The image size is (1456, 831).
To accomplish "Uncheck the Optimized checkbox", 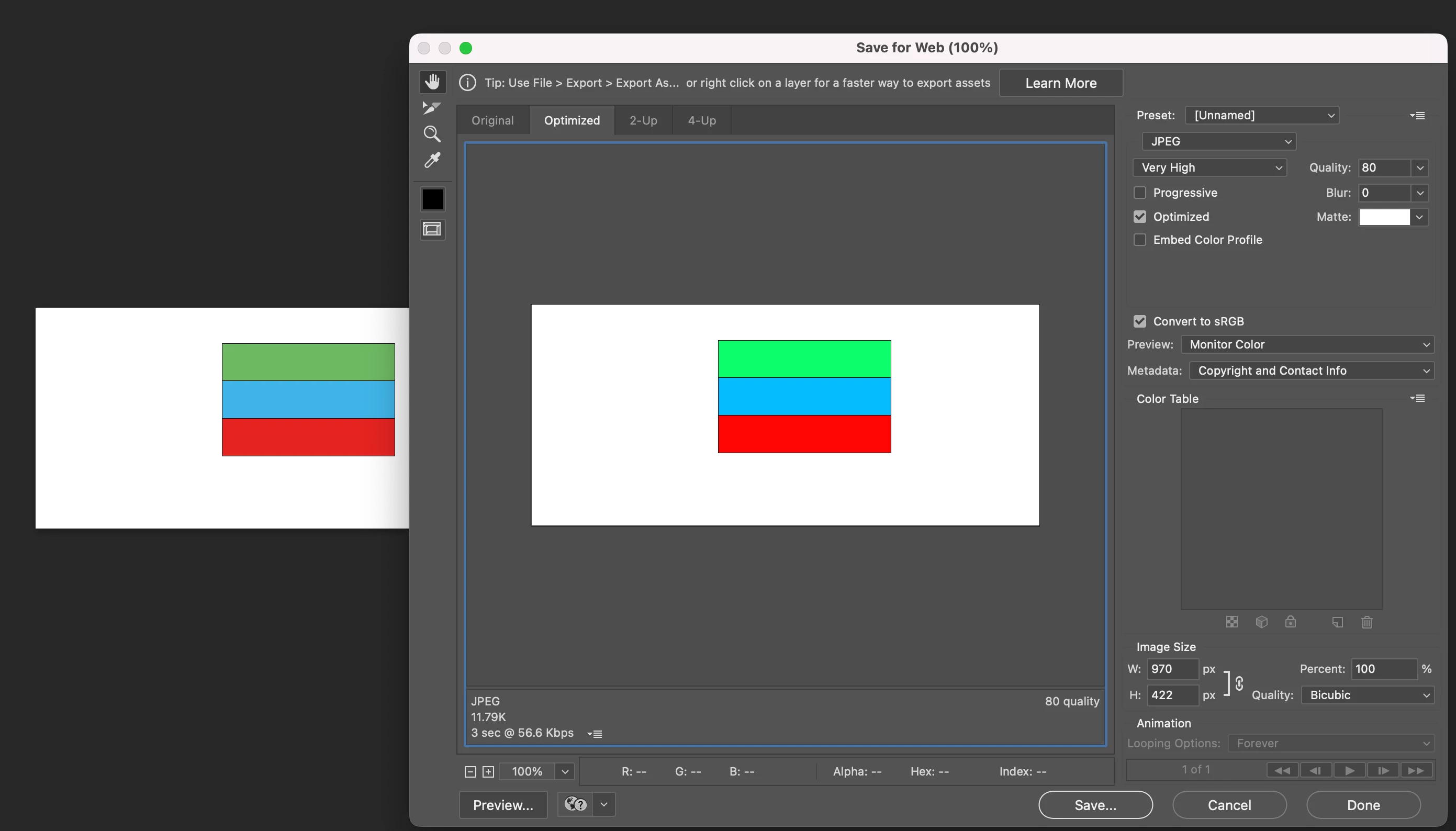I will click(1140, 217).
